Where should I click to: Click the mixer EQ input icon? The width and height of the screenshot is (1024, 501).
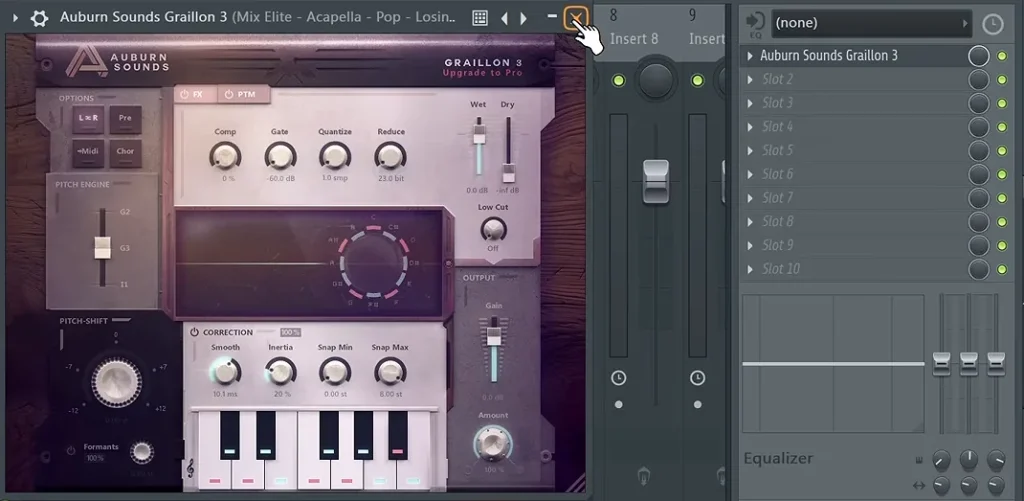[x=756, y=24]
